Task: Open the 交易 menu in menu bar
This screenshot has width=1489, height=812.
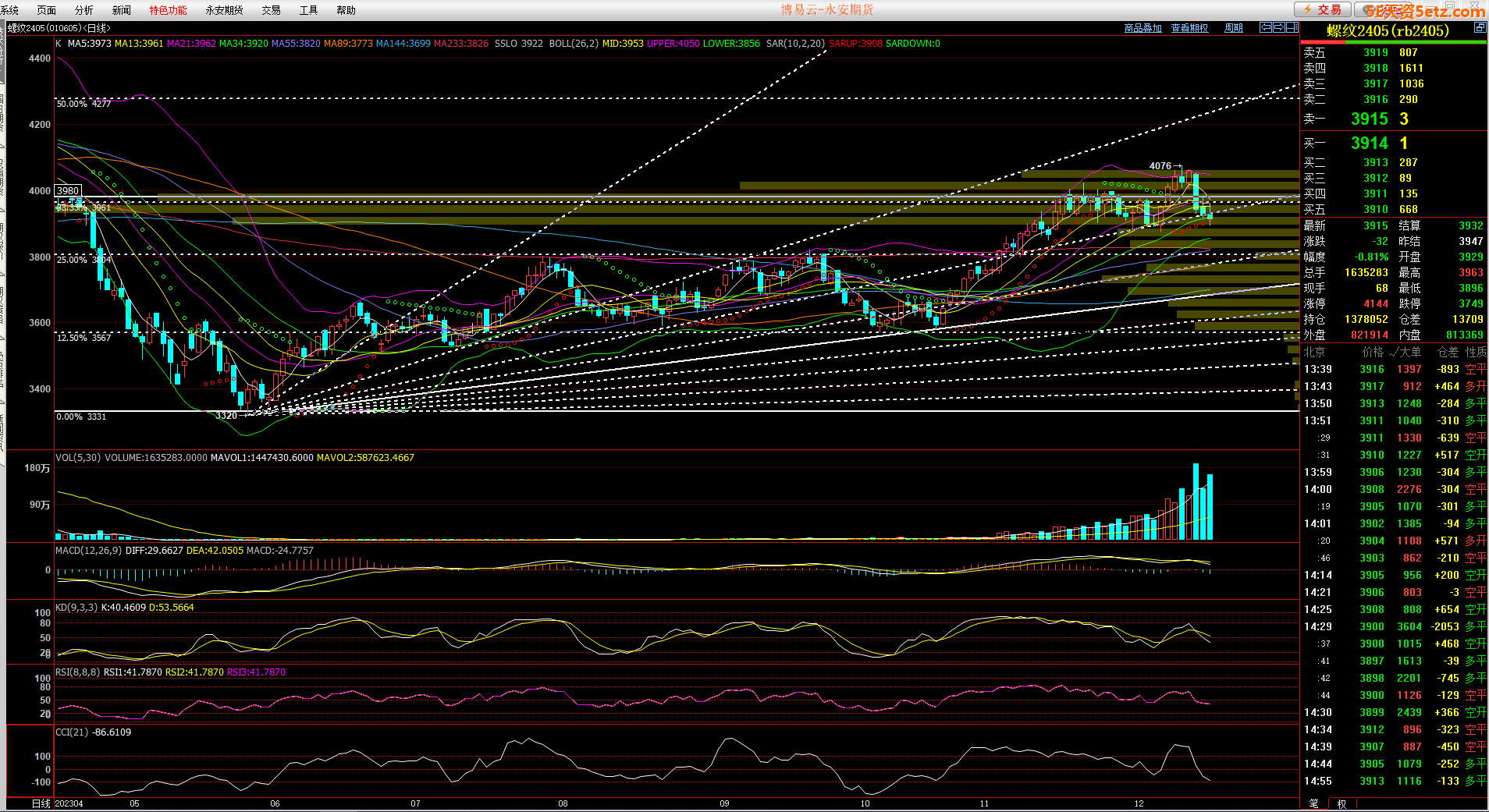Action: (x=272, y=10)
